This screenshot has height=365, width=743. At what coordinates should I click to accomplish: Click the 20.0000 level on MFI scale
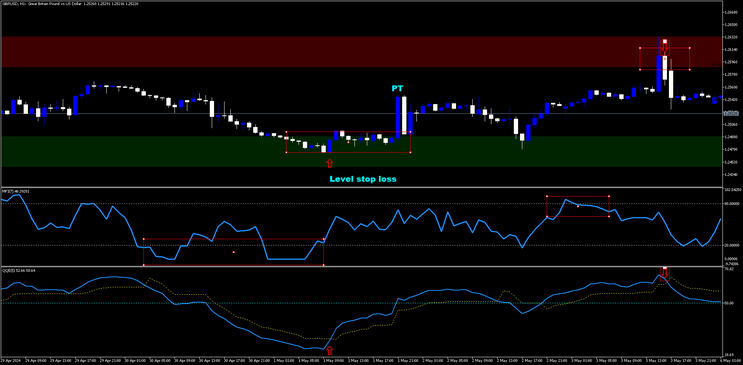pyautogui.click(x=732, y=246)
